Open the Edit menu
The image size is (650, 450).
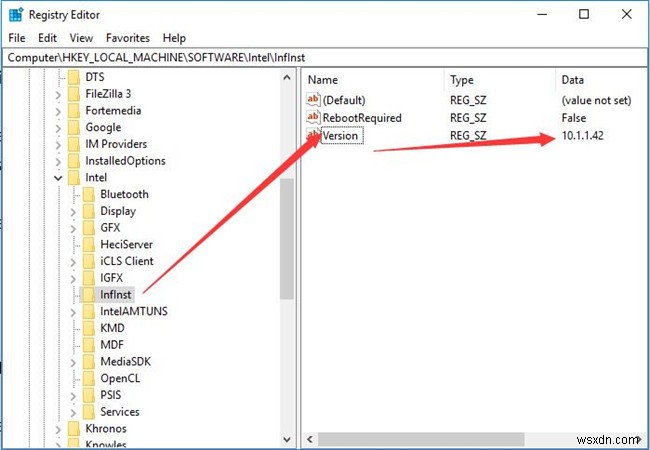(x=47, y=38)
